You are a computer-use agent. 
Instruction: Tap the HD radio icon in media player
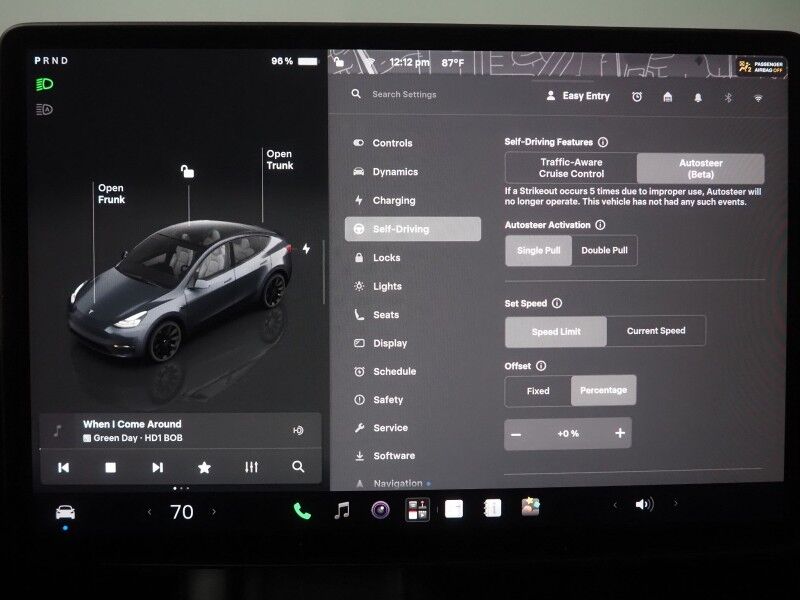(298, 431)
